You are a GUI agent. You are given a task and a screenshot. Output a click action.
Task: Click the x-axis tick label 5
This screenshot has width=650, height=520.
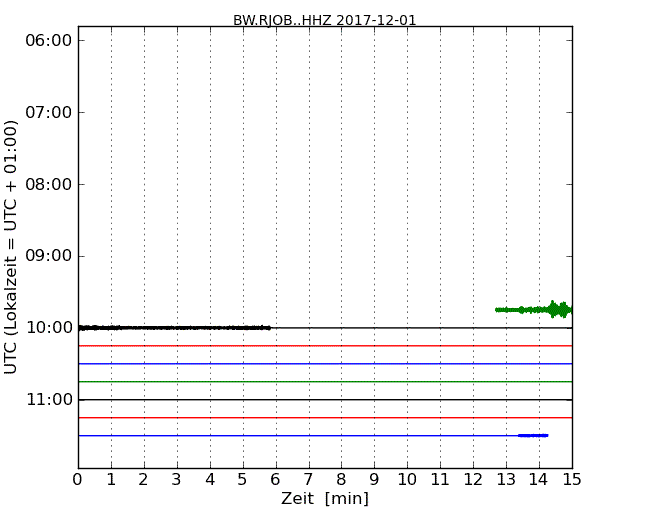pos(243,479)
